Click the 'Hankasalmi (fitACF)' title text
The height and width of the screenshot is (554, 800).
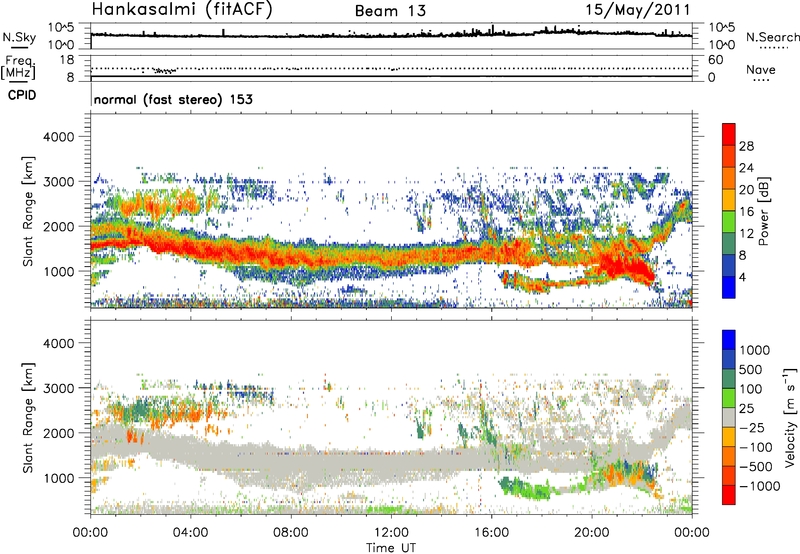[x=182, y=9]
